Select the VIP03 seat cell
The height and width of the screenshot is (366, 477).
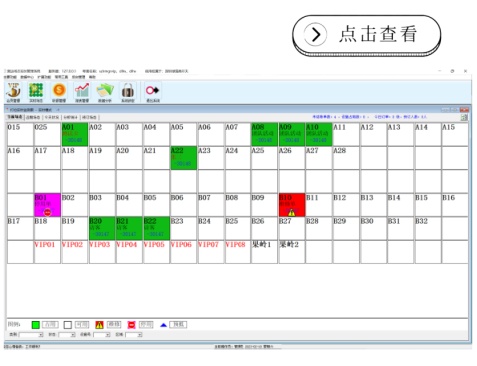(x=102, y=252)
